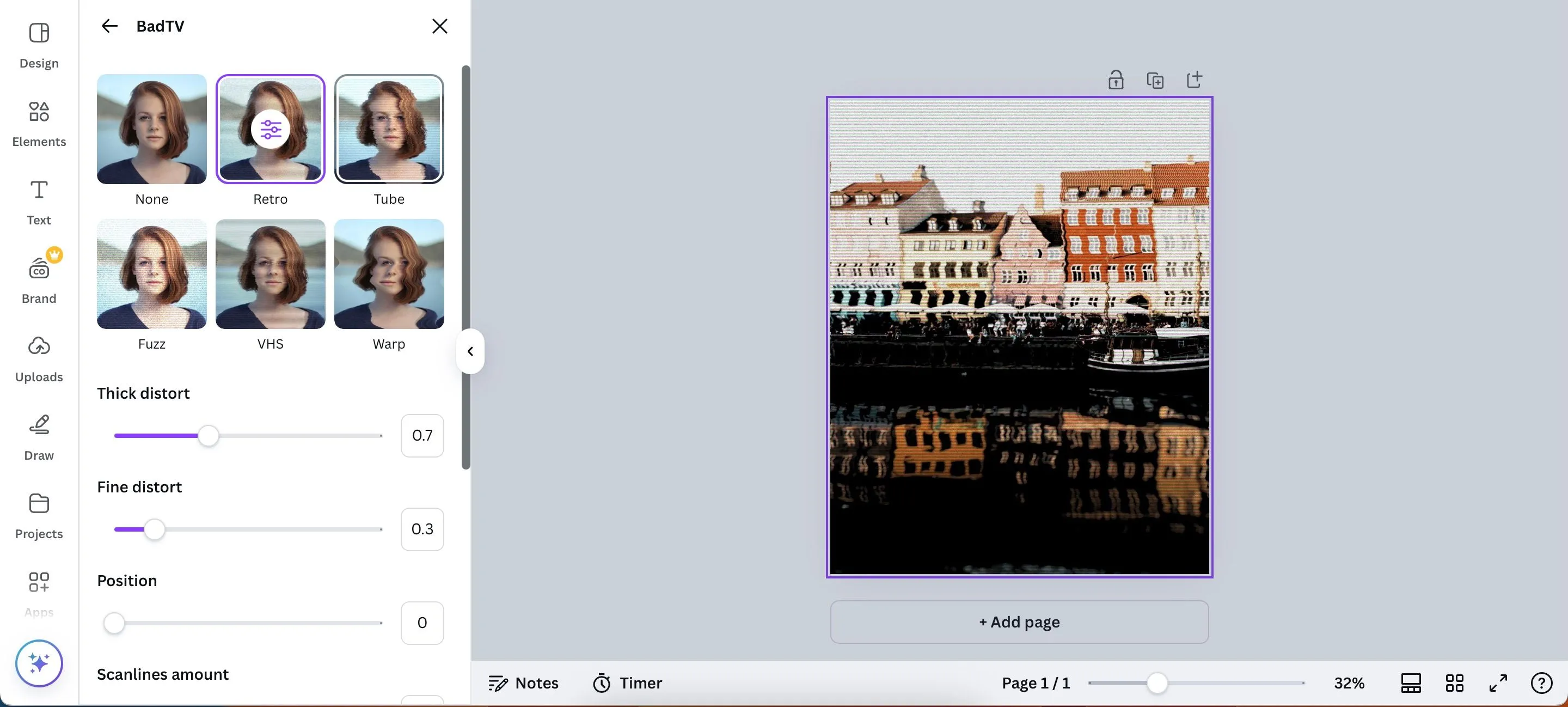Select the Text tool in sidebar
1568x707 pixels.
[x=39, y=203]
